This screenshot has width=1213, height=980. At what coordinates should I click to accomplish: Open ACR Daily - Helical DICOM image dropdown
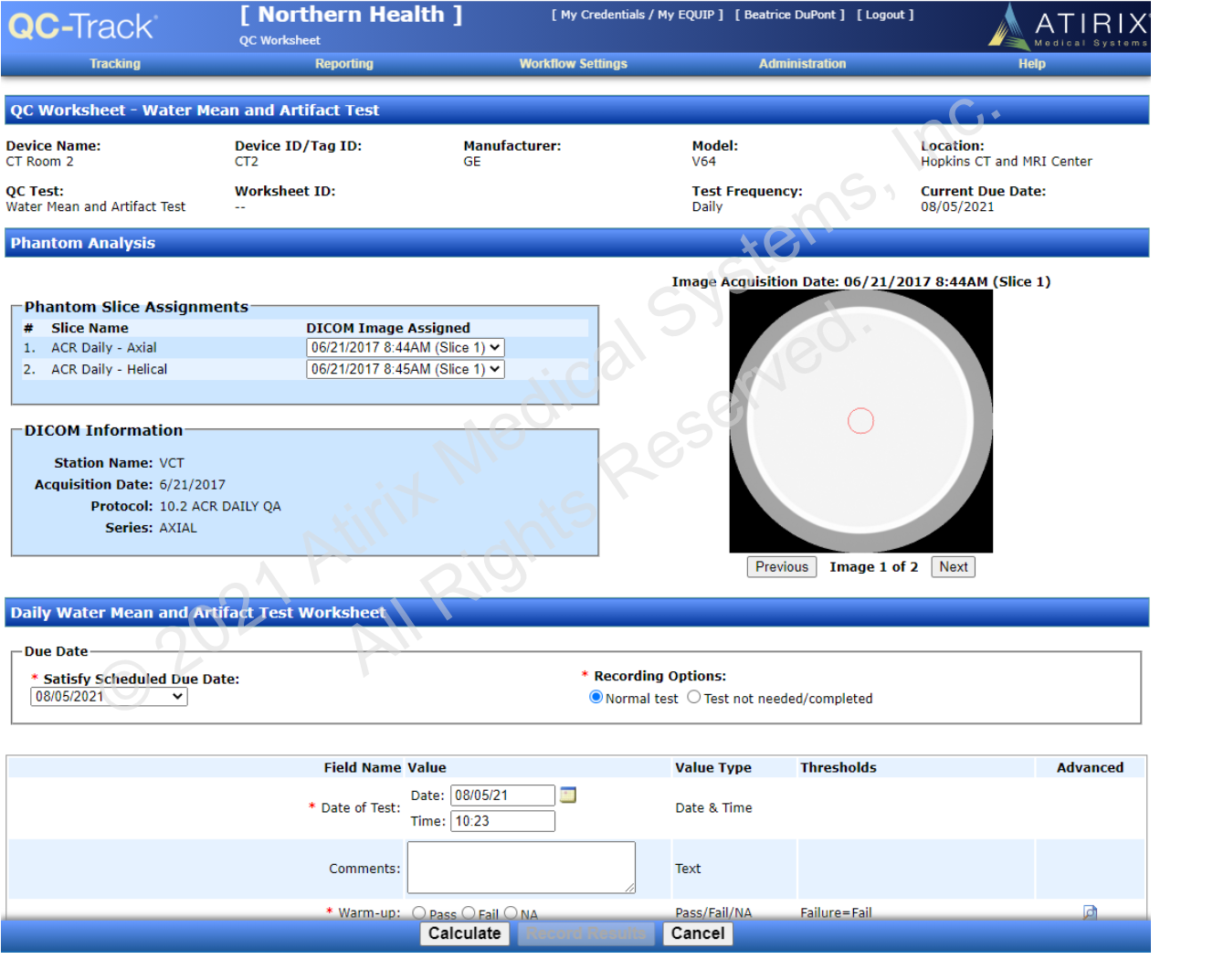click(x=405, y=370)
